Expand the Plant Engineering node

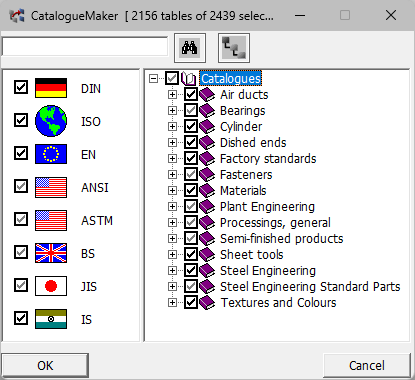point(172,207)
